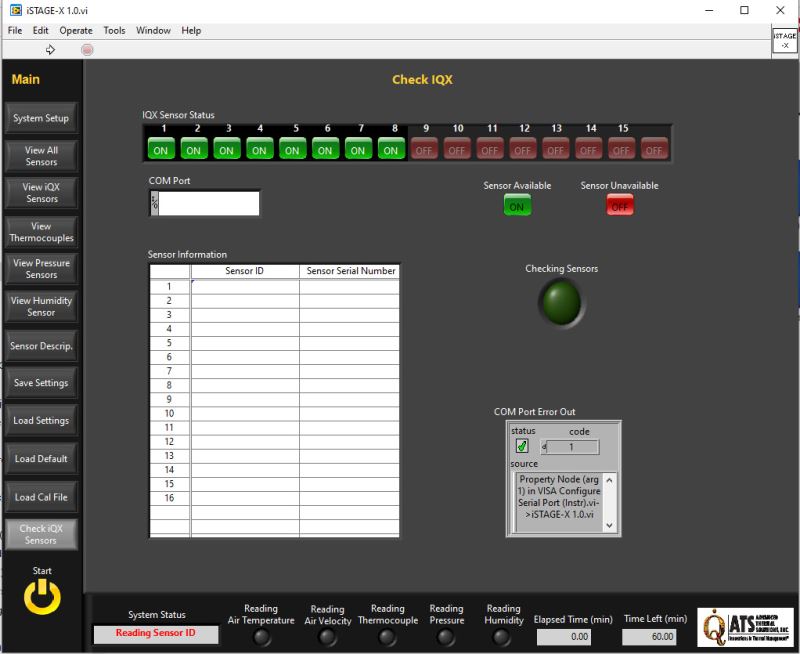Open the Help menu
Image resolution: width=800 pixels, height=654 pixels.
click(191, 31)
